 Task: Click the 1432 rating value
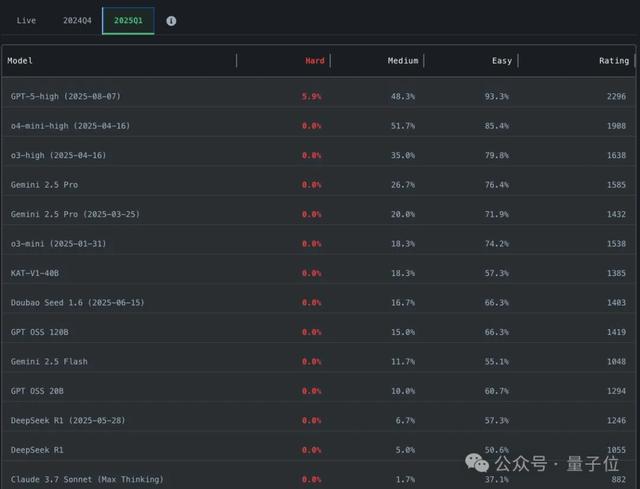616,214
